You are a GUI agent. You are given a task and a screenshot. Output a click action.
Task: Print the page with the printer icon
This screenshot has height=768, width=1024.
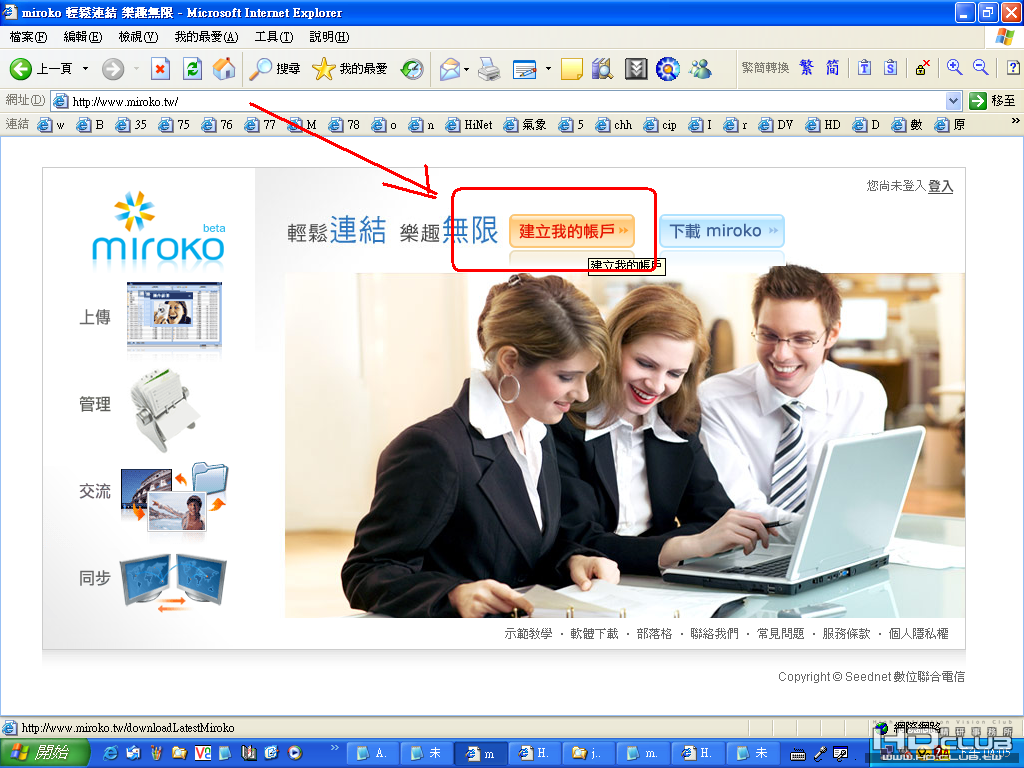488,69
